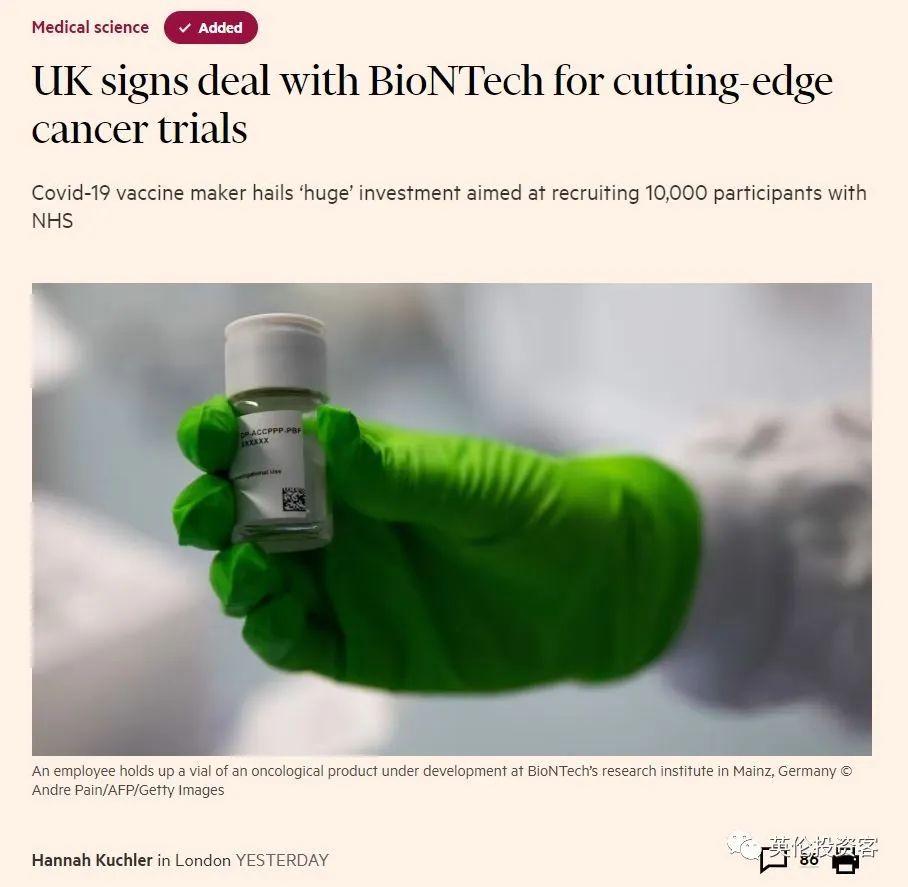Click the white checkmark in the maroon pill
This screenshot has width=908, height=887.
[185, 28]
